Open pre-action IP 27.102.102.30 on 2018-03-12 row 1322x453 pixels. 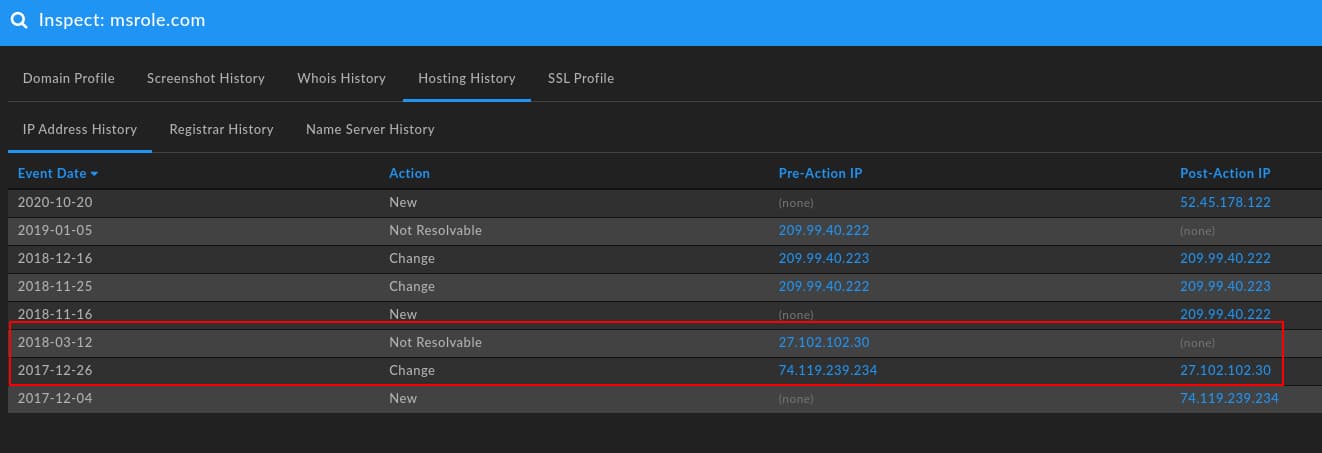tap(824, 342)
